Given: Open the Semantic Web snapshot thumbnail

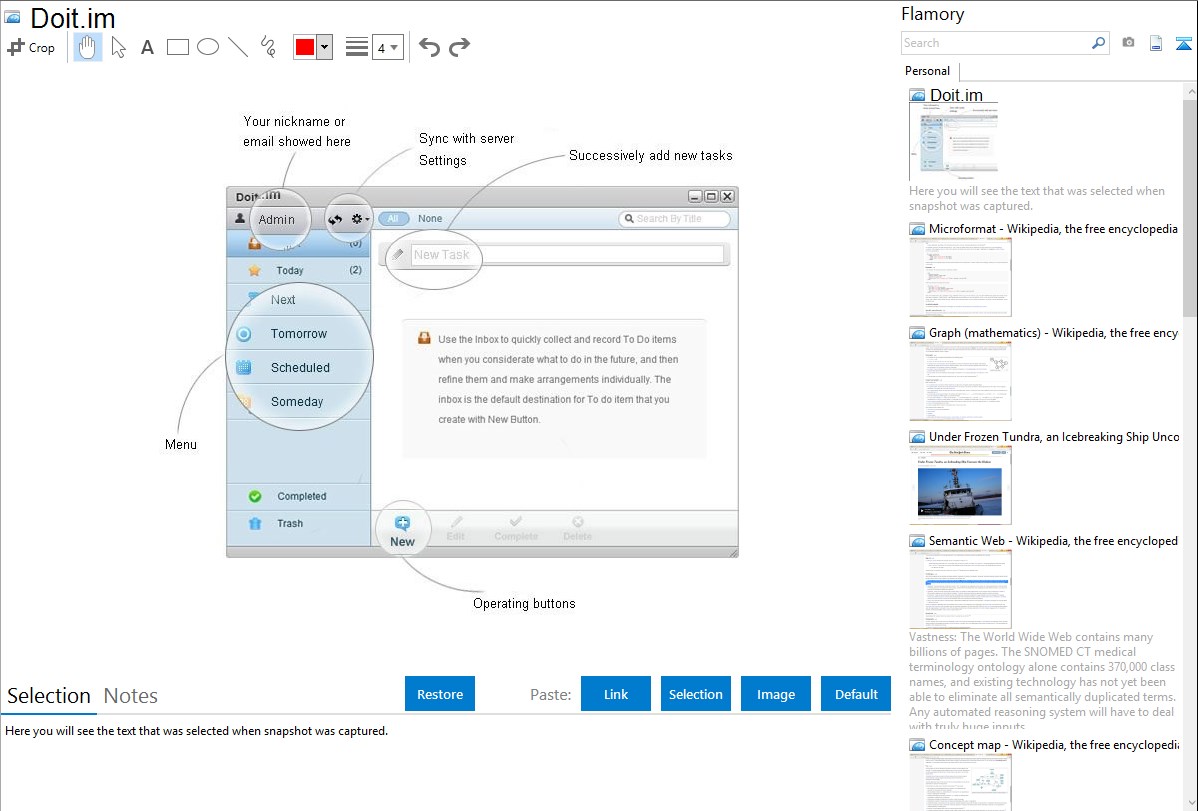Looking at the screenshot, I should 960,589.
